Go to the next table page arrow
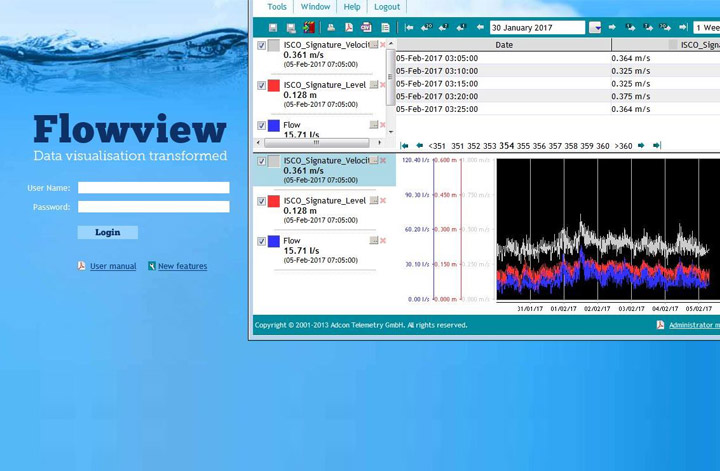Image resolution: width=720 pixels, height=471 pixels. (x=641, y=146)
